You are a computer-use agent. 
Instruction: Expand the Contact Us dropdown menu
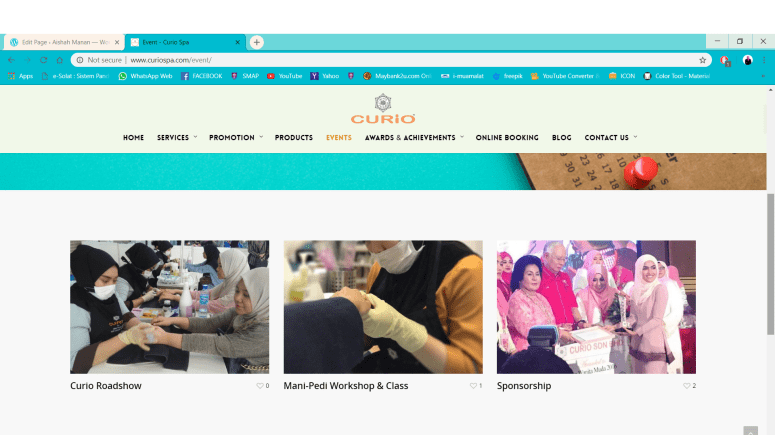[611, 137]
